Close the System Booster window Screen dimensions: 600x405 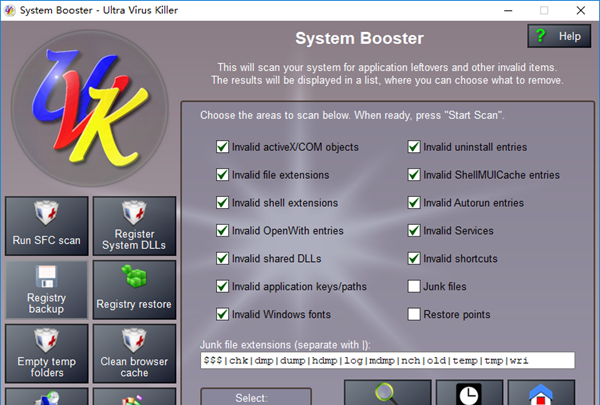[x=580, y=10]
